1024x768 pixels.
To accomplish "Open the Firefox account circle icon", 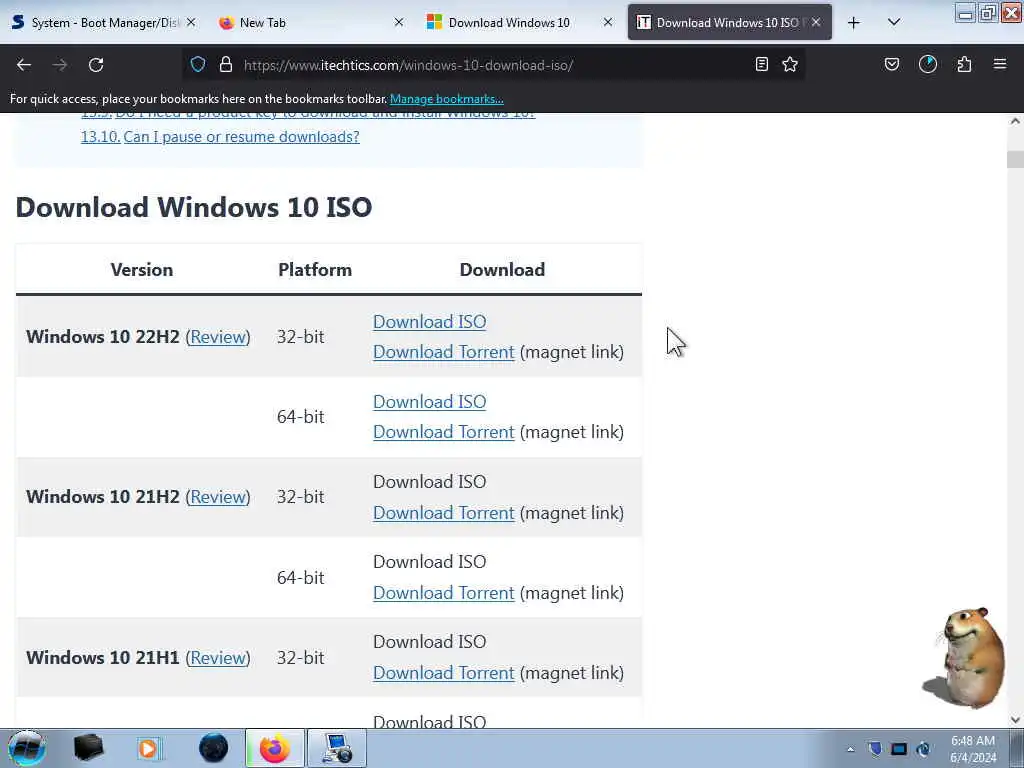I will click(928, 64).
